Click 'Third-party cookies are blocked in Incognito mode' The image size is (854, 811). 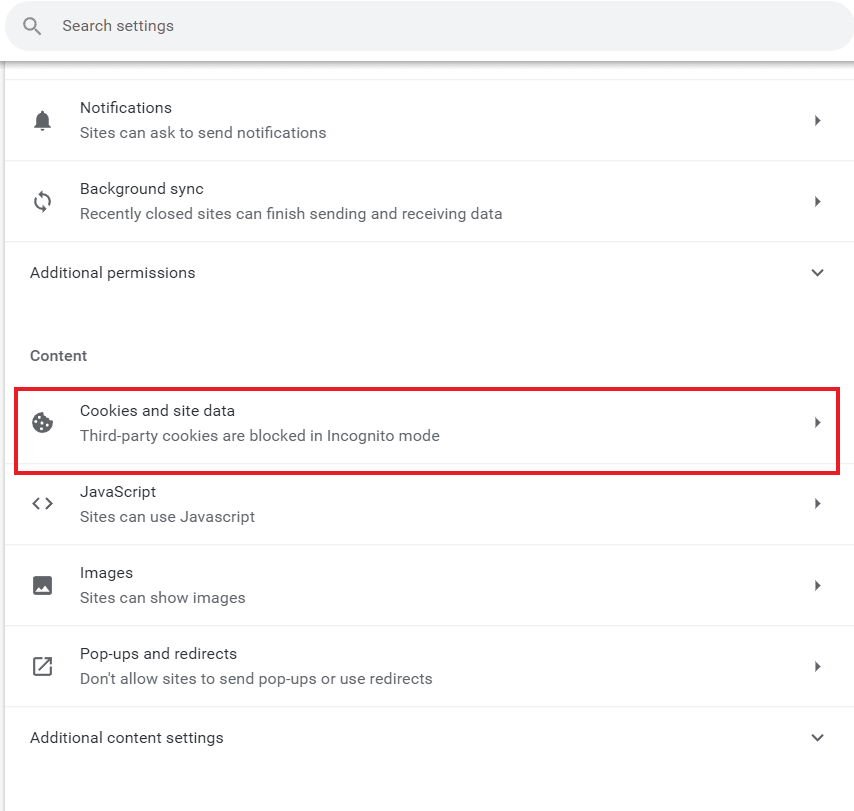[260, 436]
